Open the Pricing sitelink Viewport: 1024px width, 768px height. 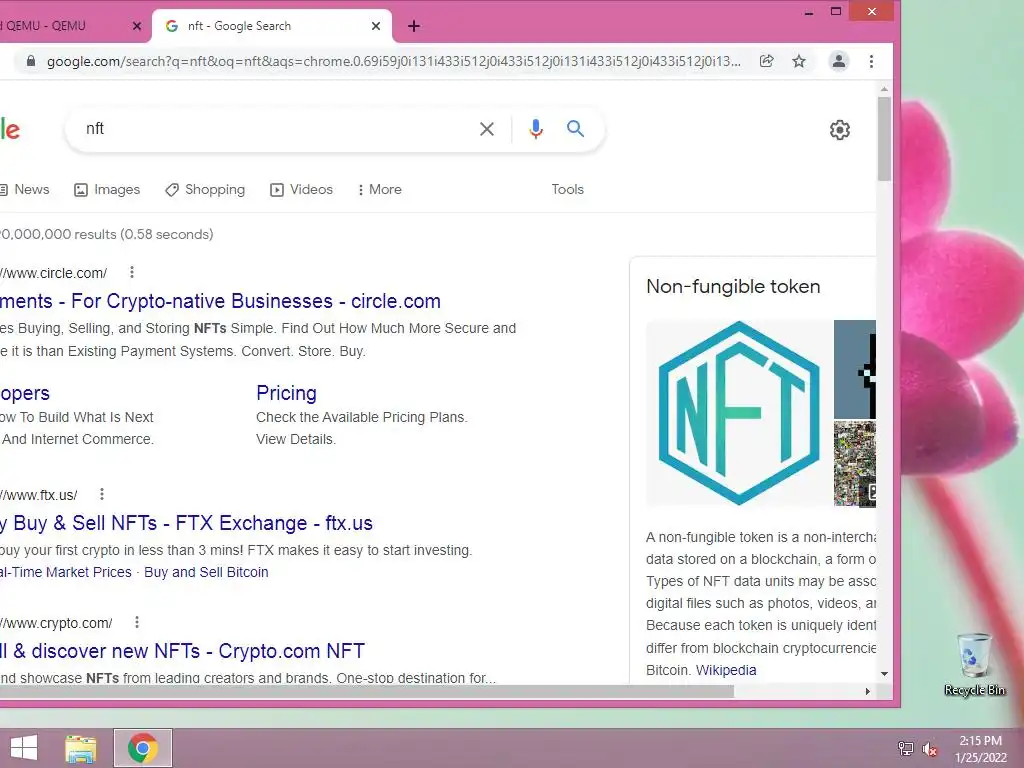(x=286, y=393)
